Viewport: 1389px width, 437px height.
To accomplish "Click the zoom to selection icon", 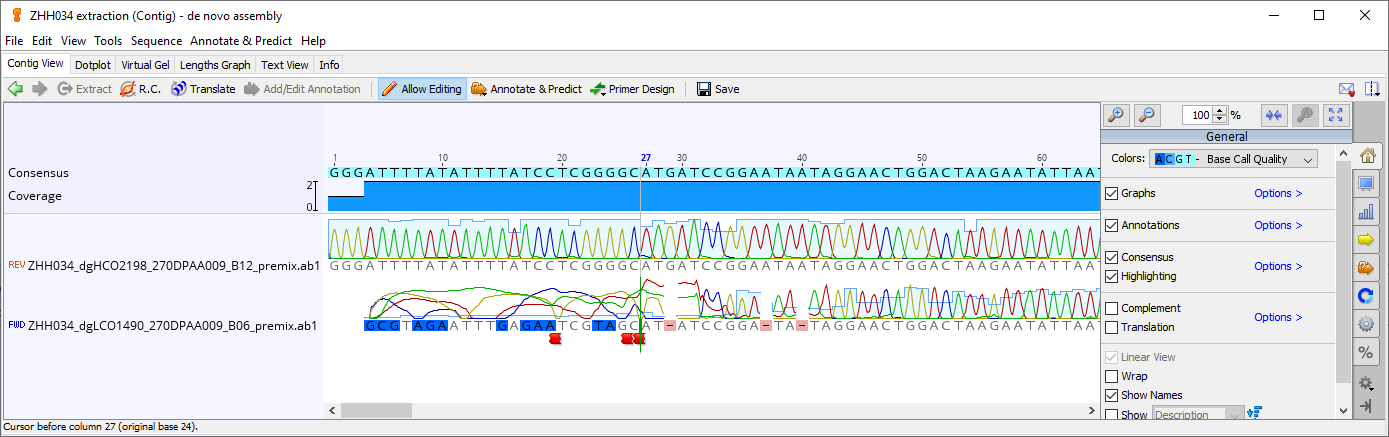I will 1305,115.
